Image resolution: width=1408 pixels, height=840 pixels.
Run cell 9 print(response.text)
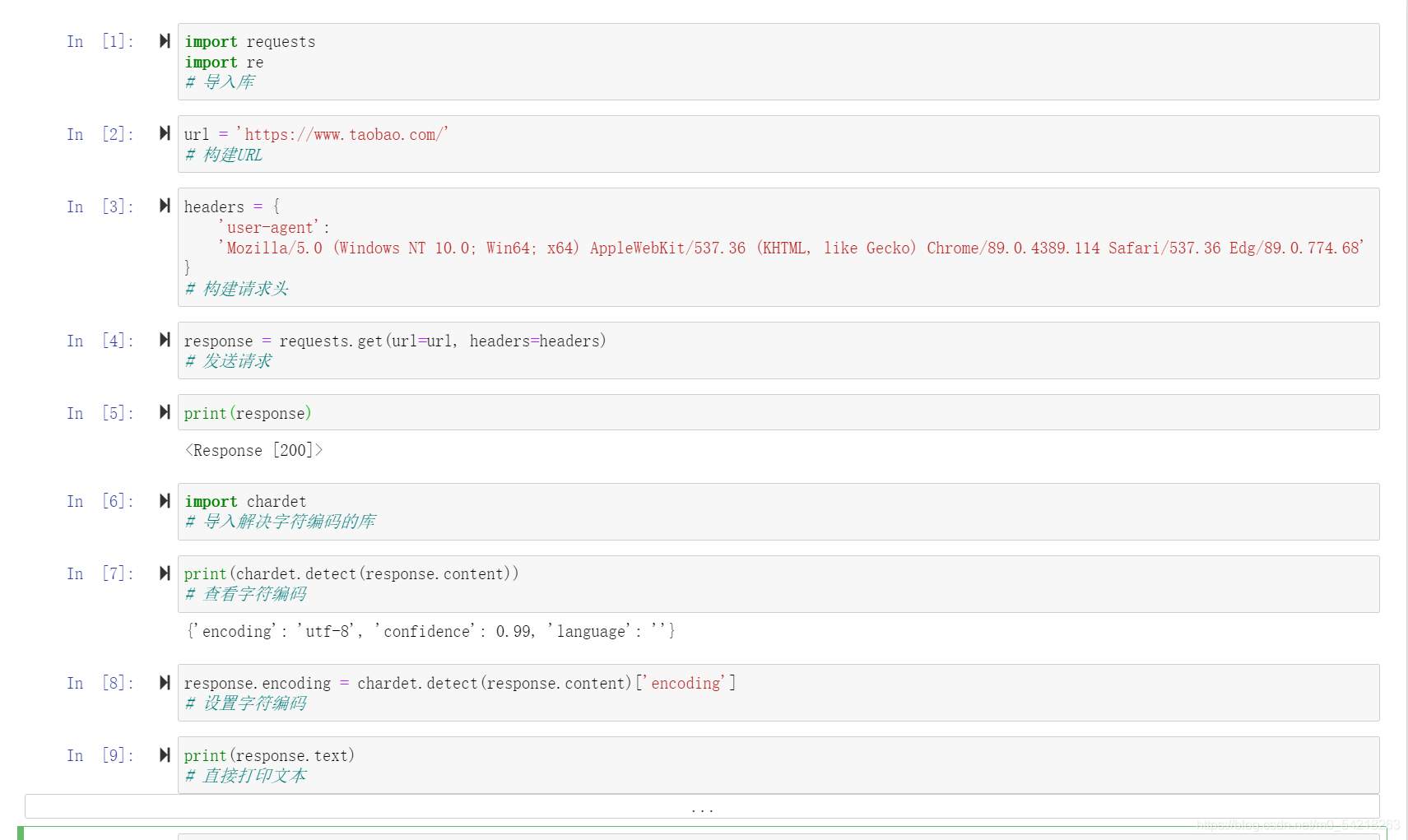[x=165, y=755]
